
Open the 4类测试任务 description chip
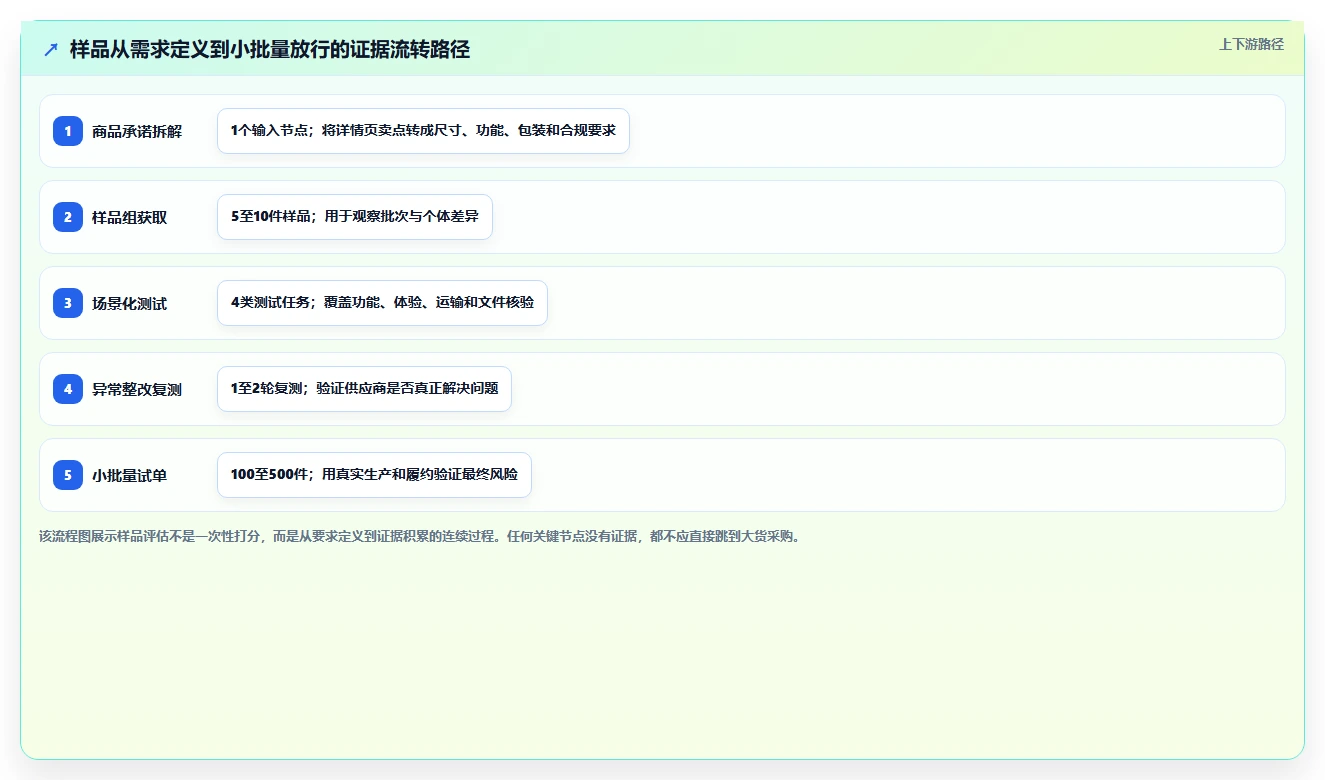pos(382,303)
